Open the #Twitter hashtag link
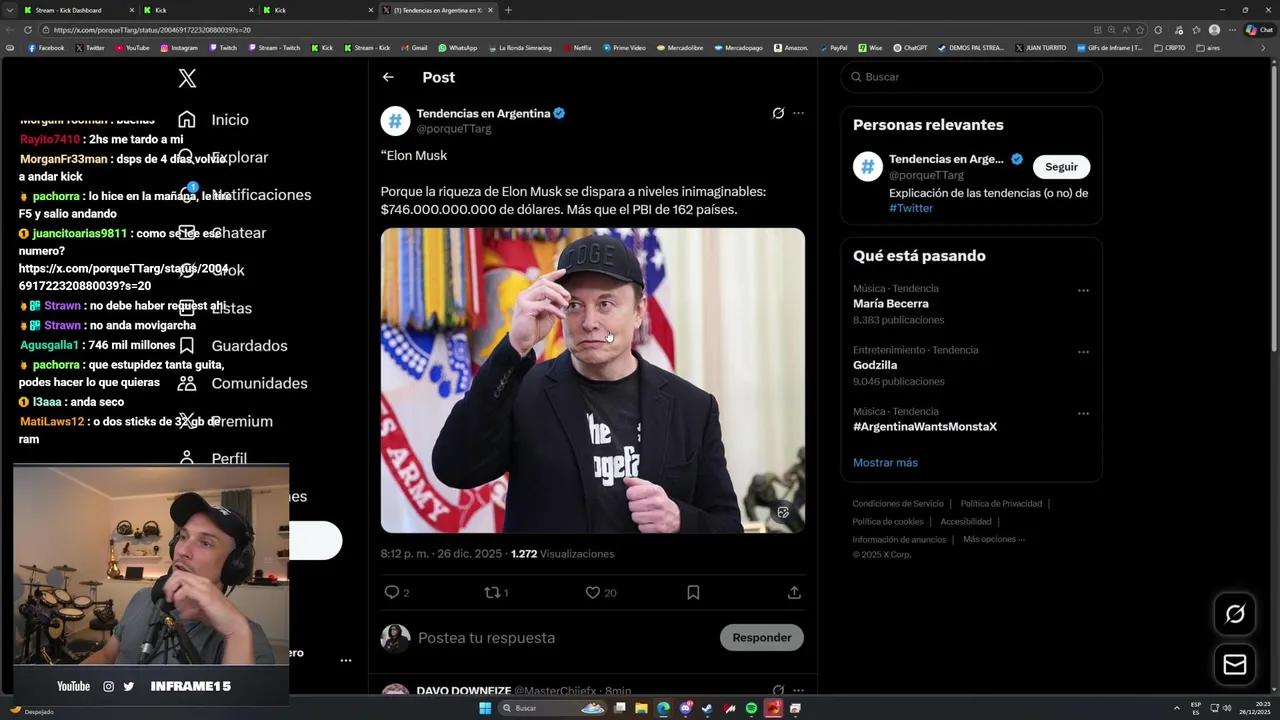The height and width of the screenshot is (720, 1280). (911, 208)
